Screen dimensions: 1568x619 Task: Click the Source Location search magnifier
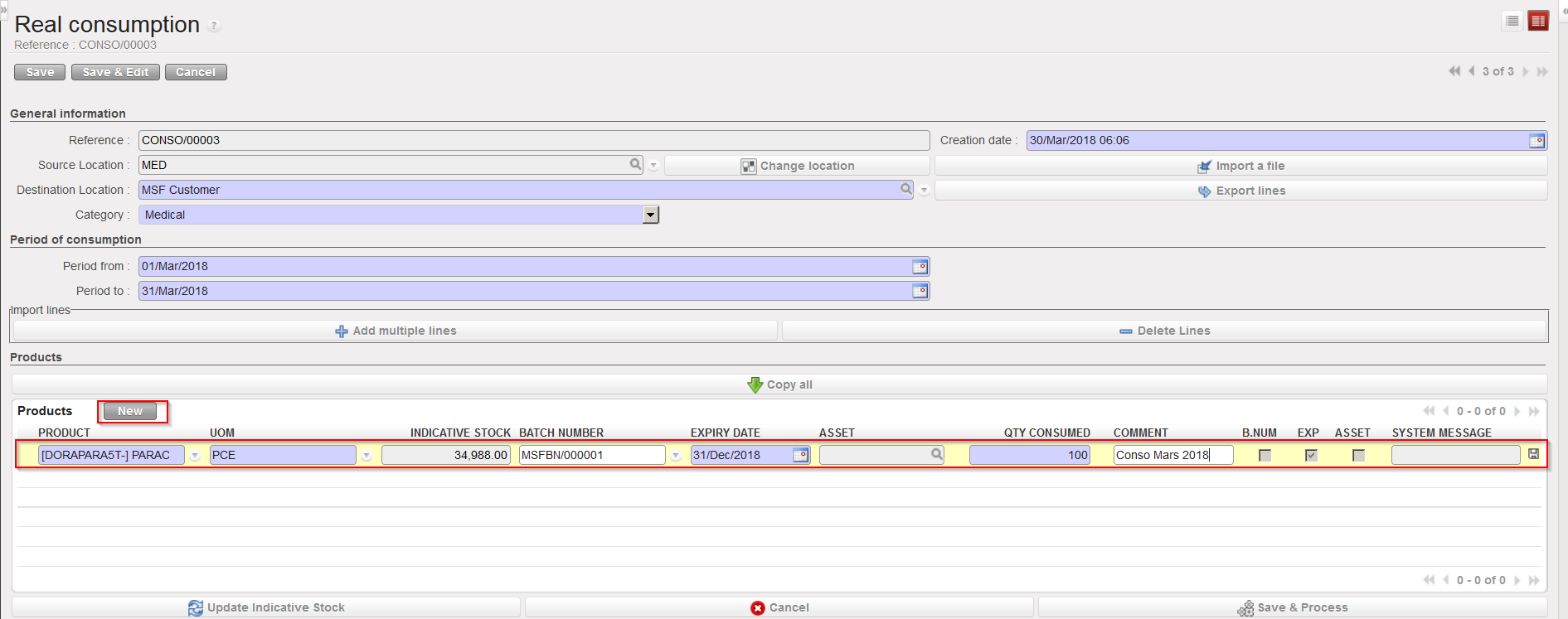pos(635,164)
